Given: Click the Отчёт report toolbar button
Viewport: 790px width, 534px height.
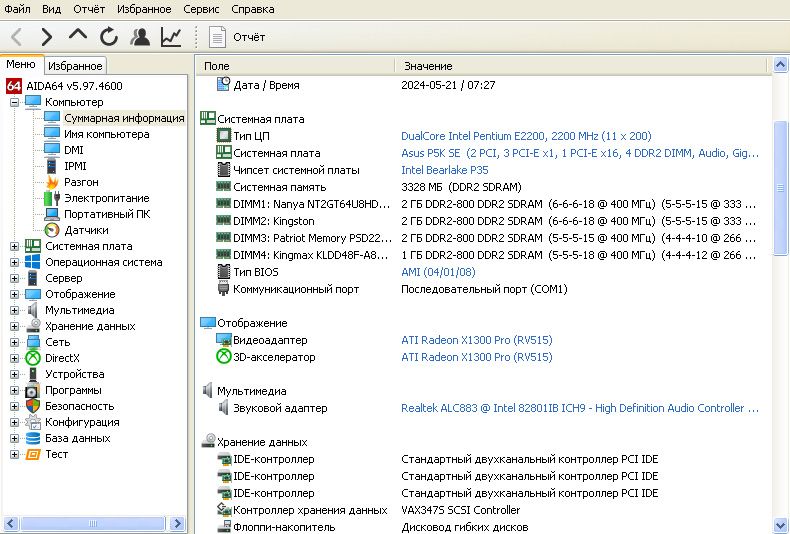Looking at the screenshot, I should (237, 37).
